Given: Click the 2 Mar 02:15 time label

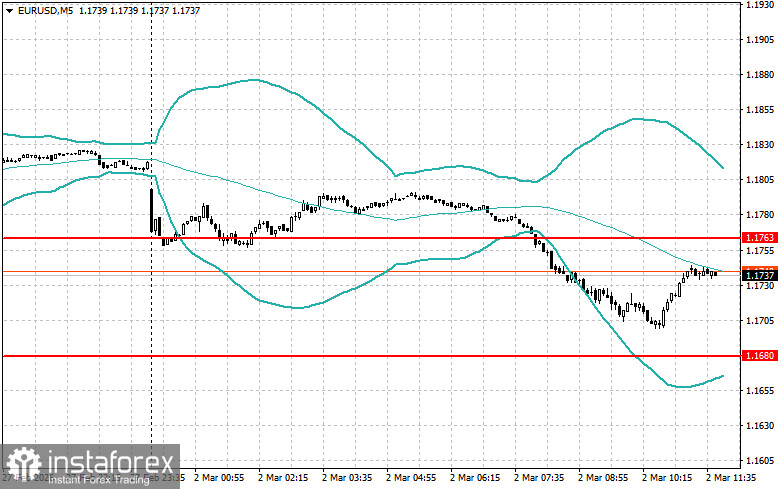Looking at the screenshot, I should click(x=283, y=478).
